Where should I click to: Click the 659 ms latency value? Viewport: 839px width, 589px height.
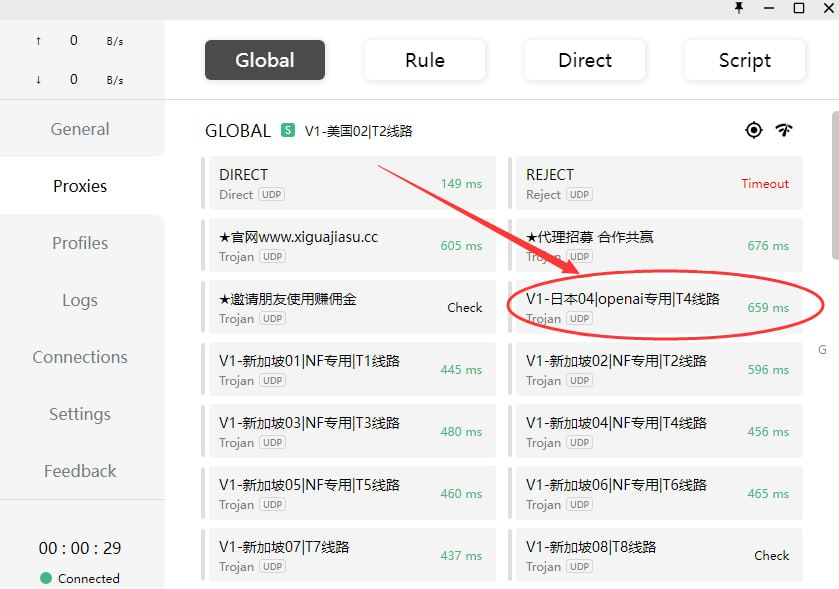(768, 308)
